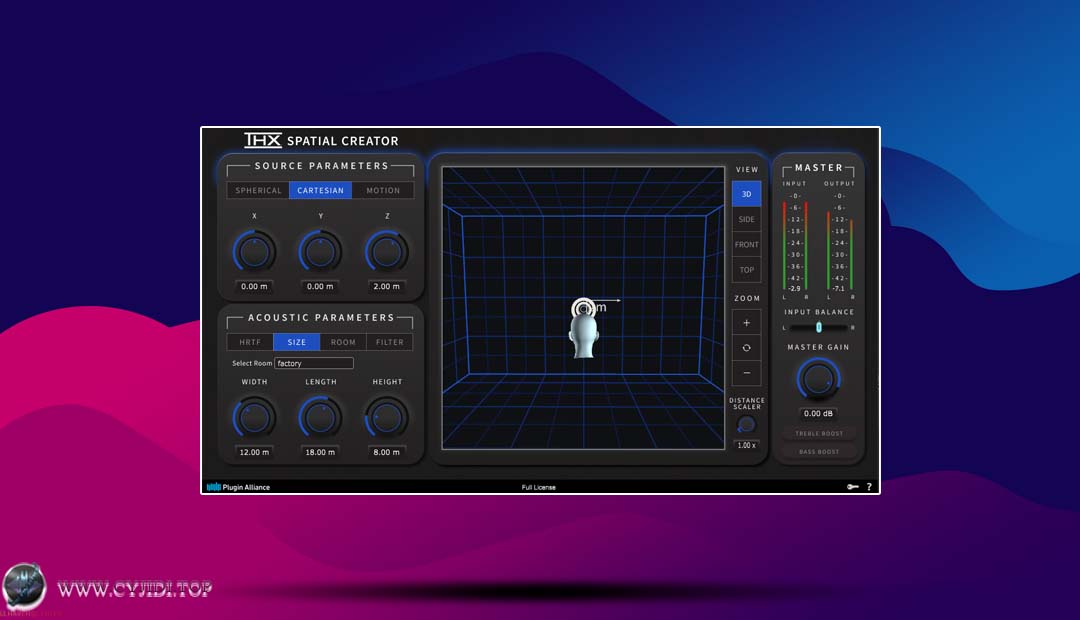Screen dimensions: 1080x620
Task: Open the Room acoustic tab
Action: (x=343, y=342)
